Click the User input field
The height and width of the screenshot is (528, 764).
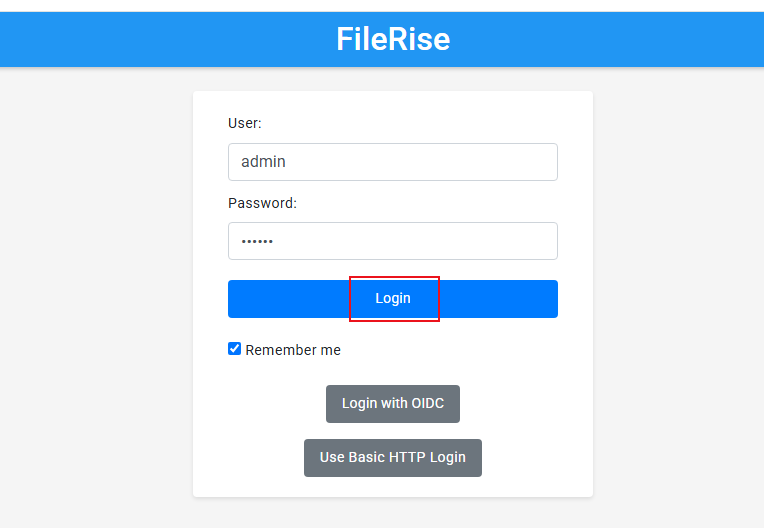[392, 162]
